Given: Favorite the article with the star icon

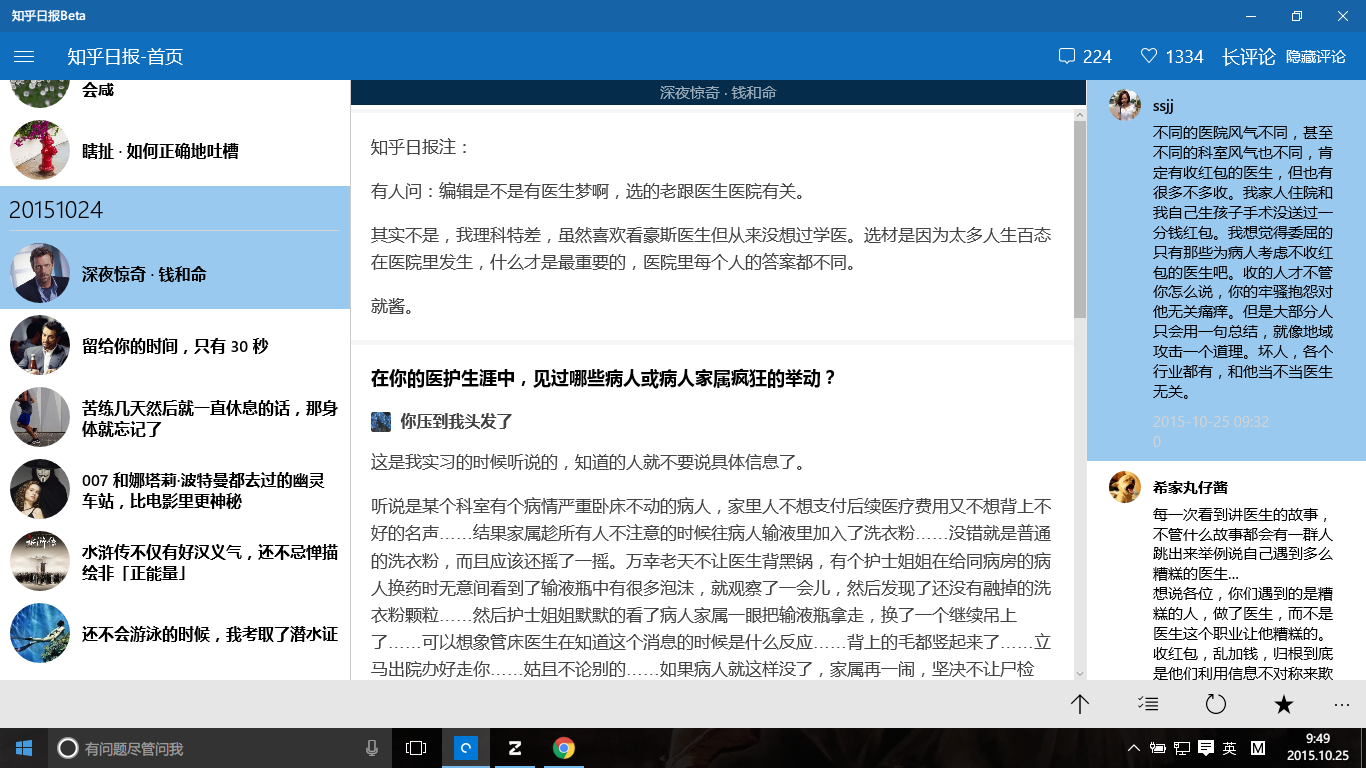Looking at the screenshot, I should click(x=1284, y=704).
